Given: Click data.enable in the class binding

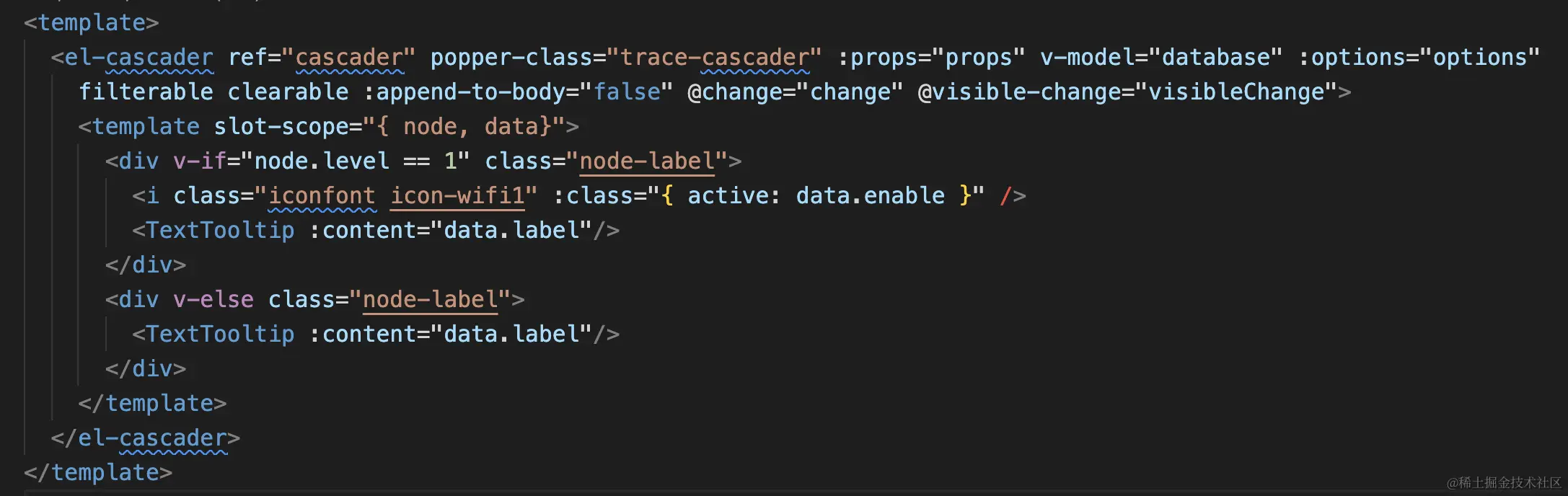Looking at the screenshot, I should pyautogui.click(x=870, y=195).
